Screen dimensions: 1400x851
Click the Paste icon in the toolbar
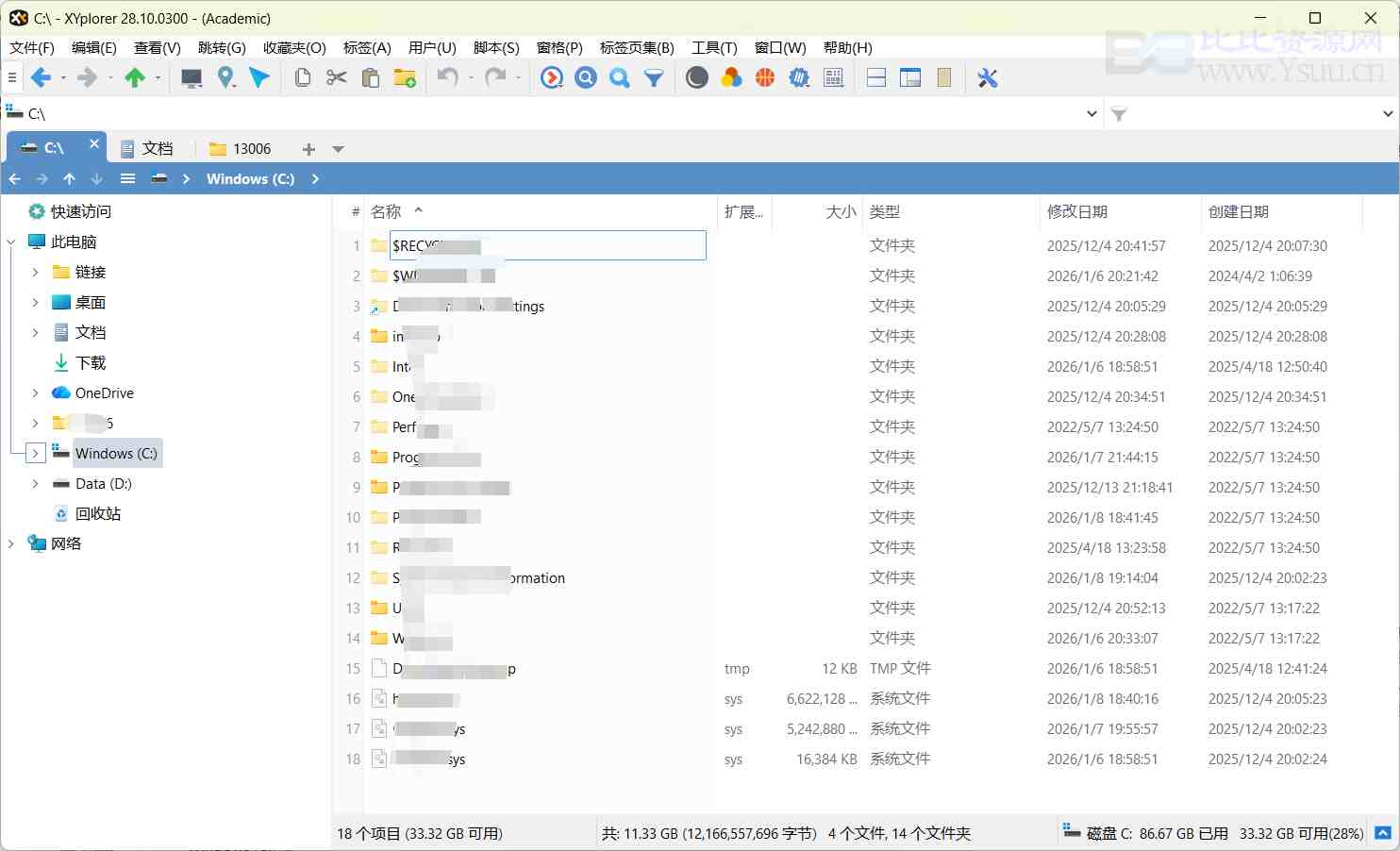pyautogui.click(x=371, y=77)
